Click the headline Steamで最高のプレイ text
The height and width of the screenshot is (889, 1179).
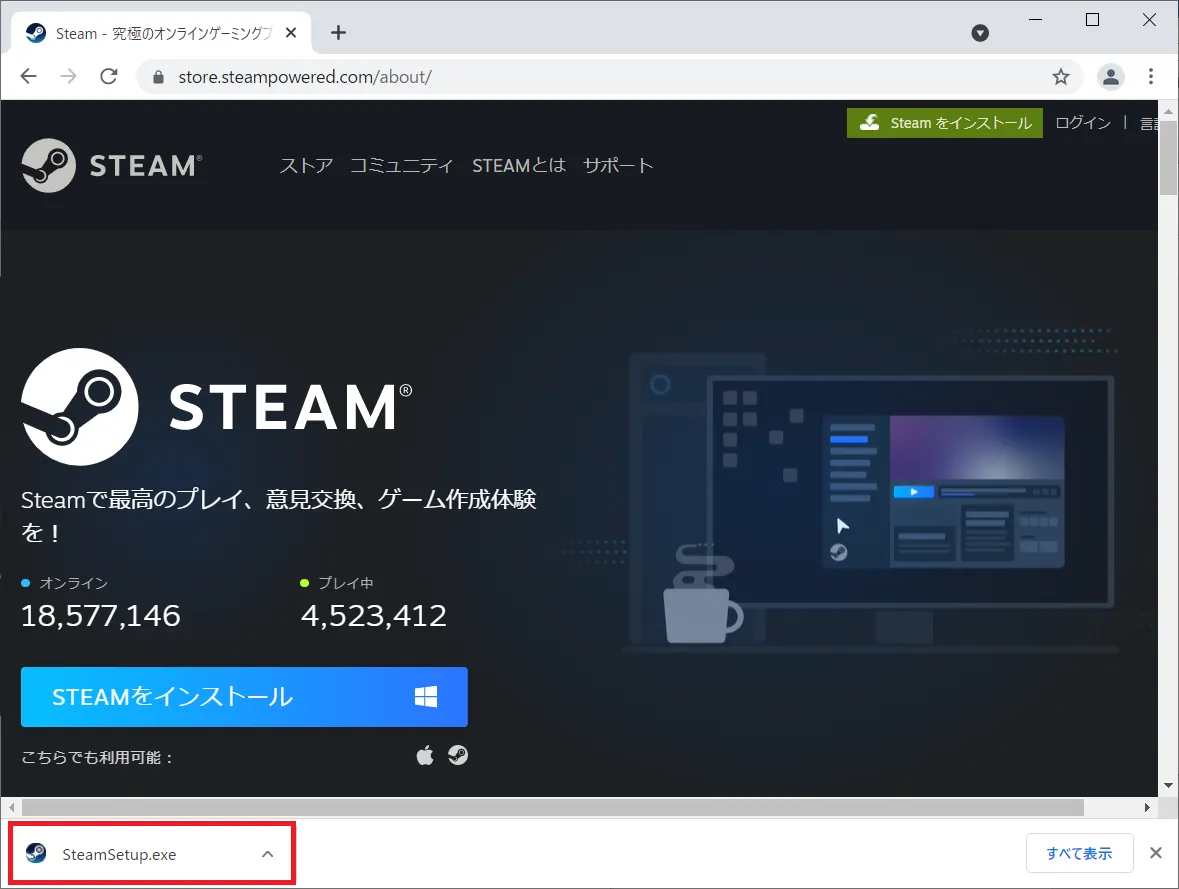pyautogui.click(x=278, y=515)
